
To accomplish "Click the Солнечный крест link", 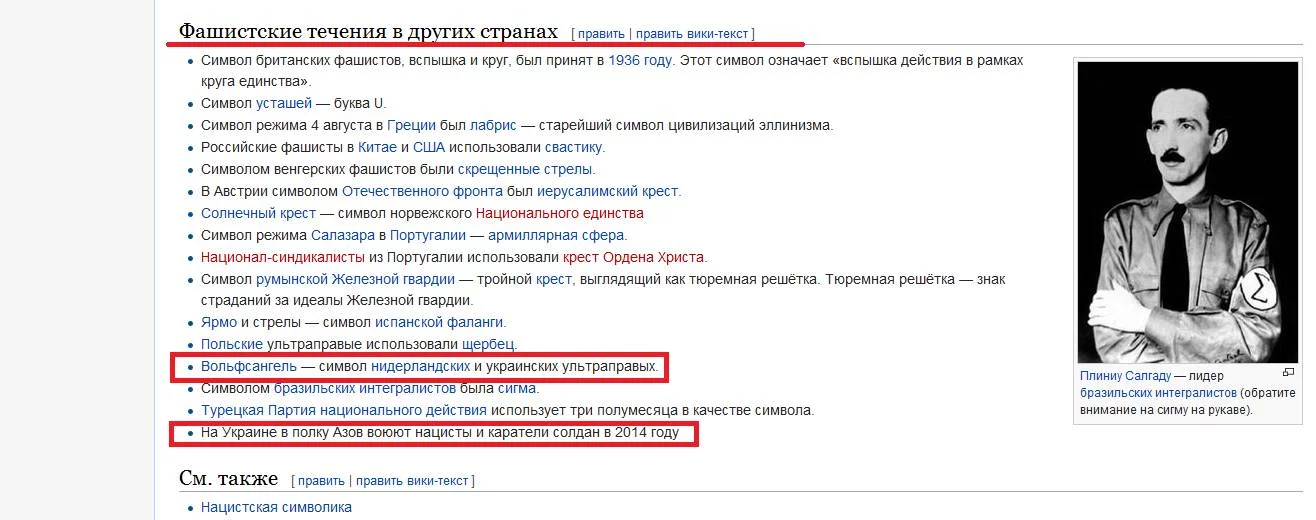I will (258, 213).
